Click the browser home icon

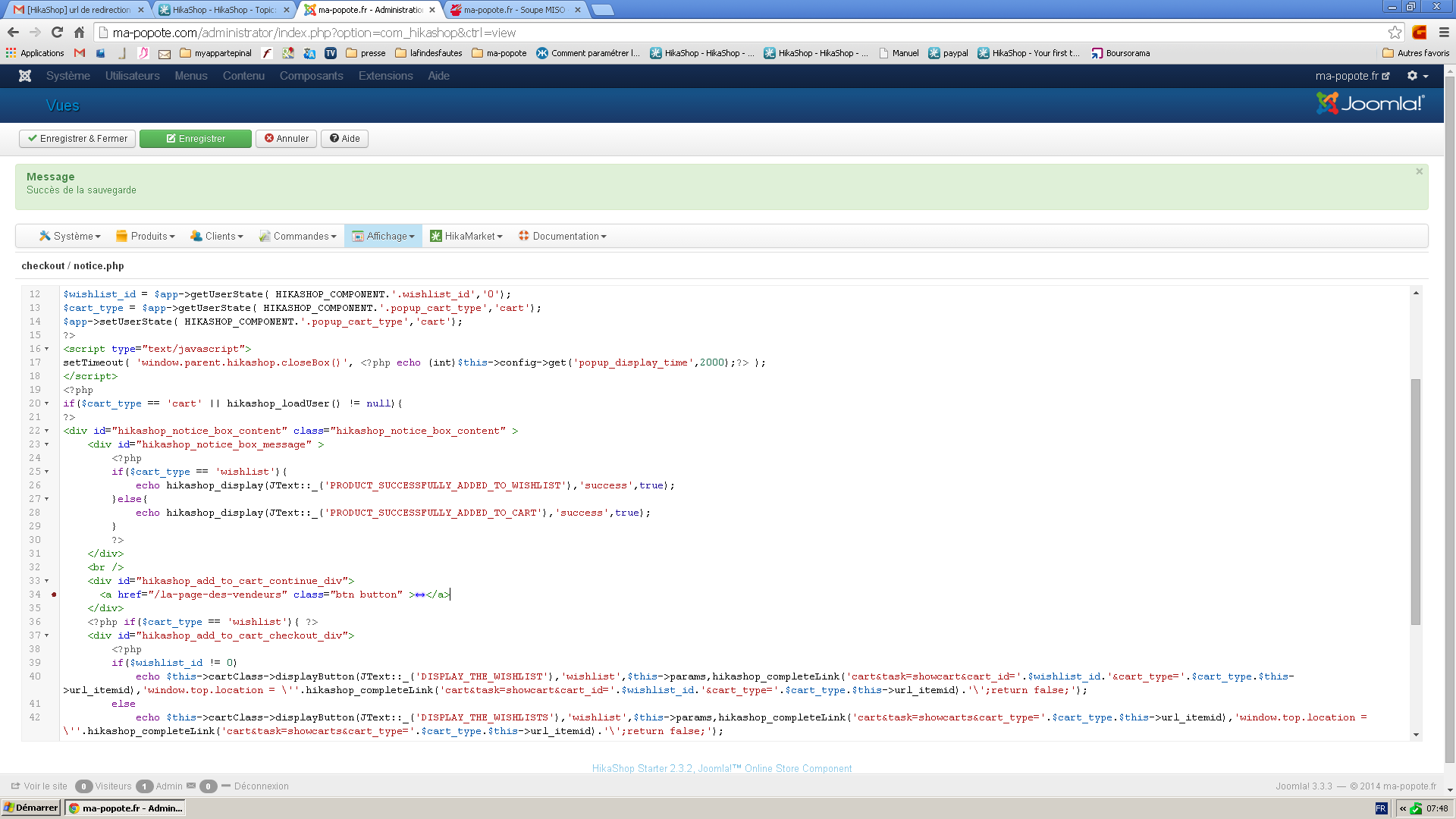coord(79,33)
